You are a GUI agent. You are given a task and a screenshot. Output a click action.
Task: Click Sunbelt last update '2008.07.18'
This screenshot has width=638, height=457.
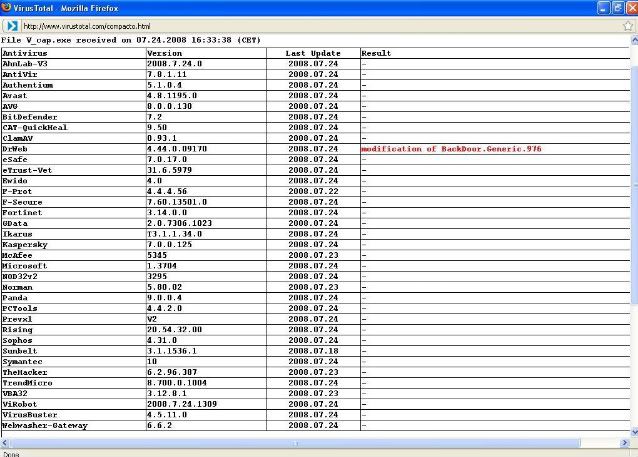313,351
